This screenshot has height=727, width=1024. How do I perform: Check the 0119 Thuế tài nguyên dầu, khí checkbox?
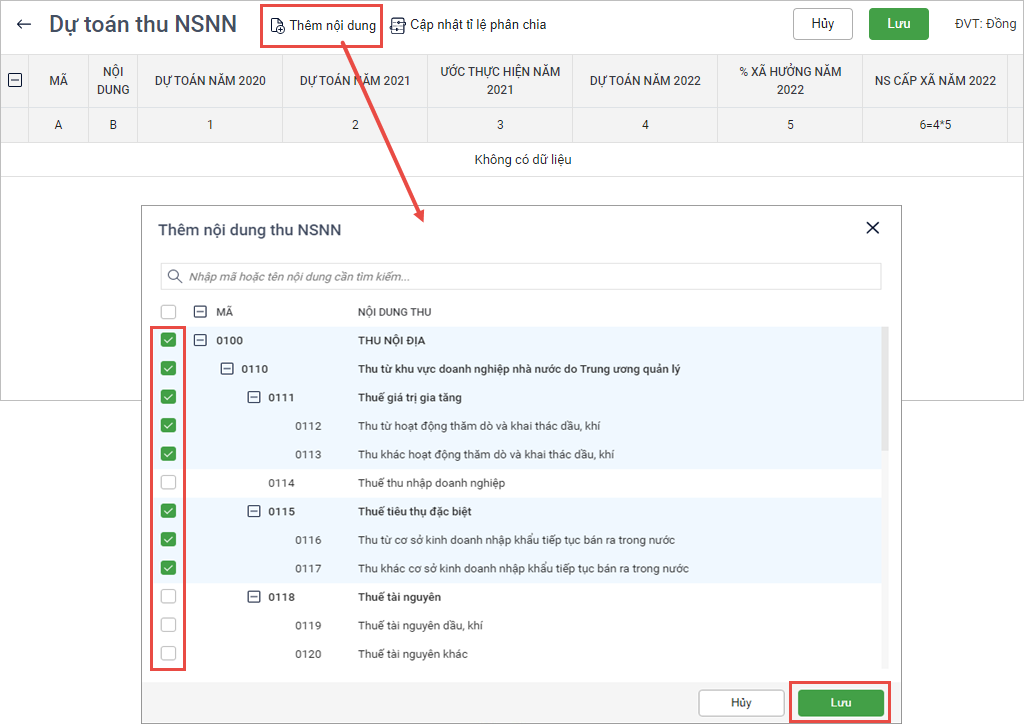168,625
